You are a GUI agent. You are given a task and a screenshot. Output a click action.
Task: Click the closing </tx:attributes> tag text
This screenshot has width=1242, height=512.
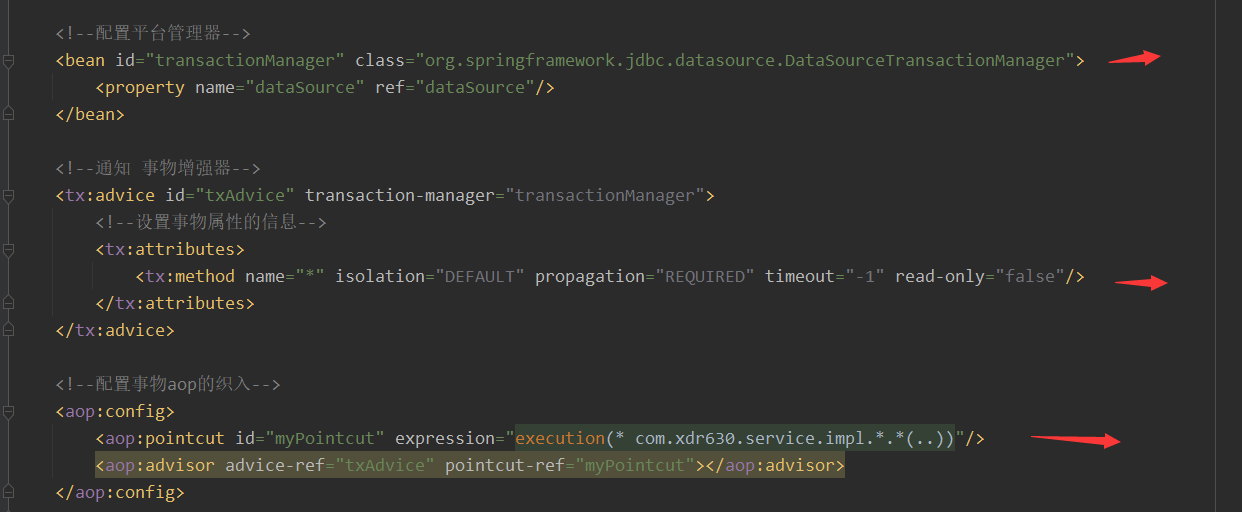click(x=175, y=304)
